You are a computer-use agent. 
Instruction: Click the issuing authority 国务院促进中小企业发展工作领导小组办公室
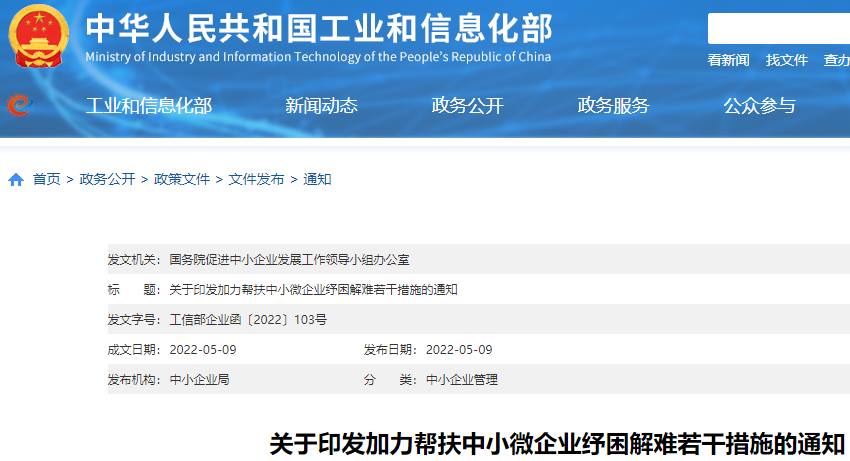coord(289,260)
